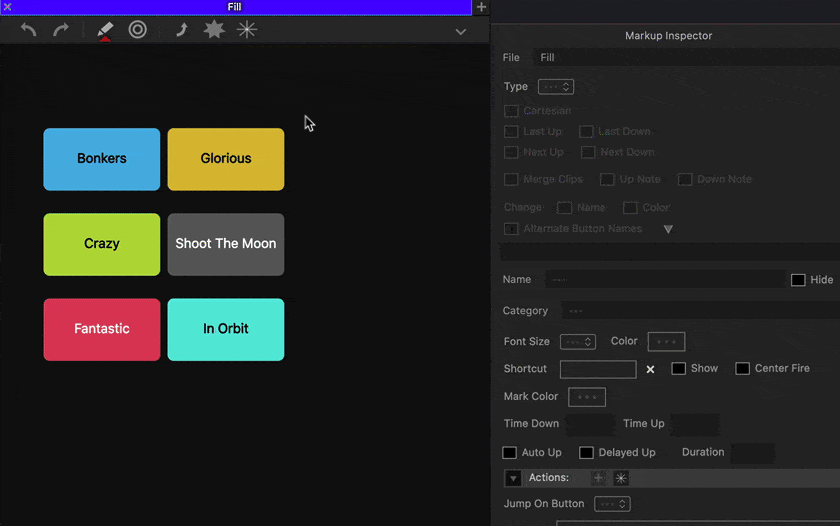840x526 pixels.
Task: Toggle the Last Down checkbox
Action: [x=587, y=132]
